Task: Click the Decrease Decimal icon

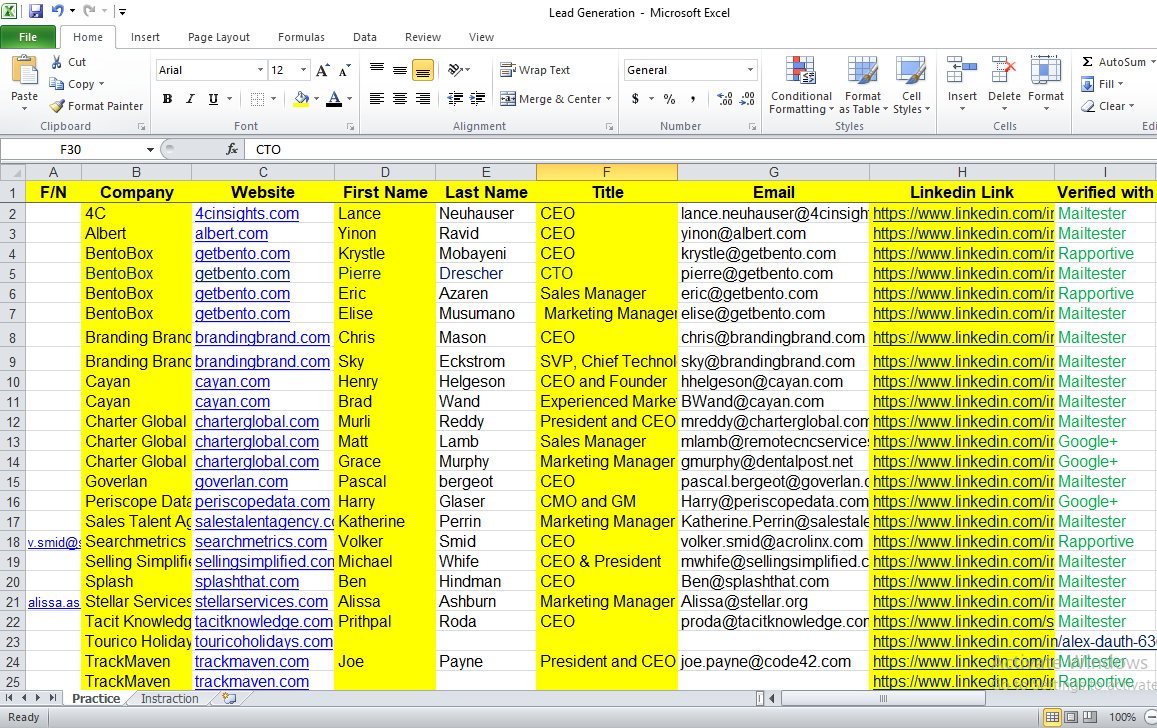Action: (747, 99)
